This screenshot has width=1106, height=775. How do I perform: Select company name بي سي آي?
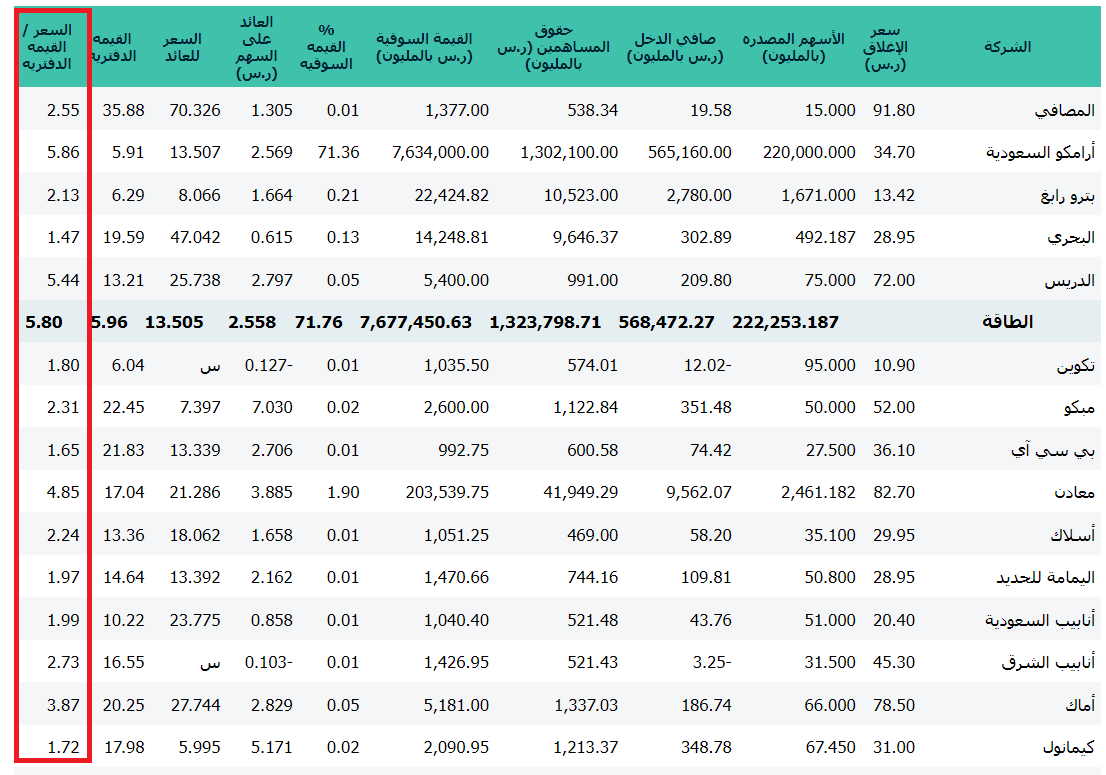point(1053,450)
